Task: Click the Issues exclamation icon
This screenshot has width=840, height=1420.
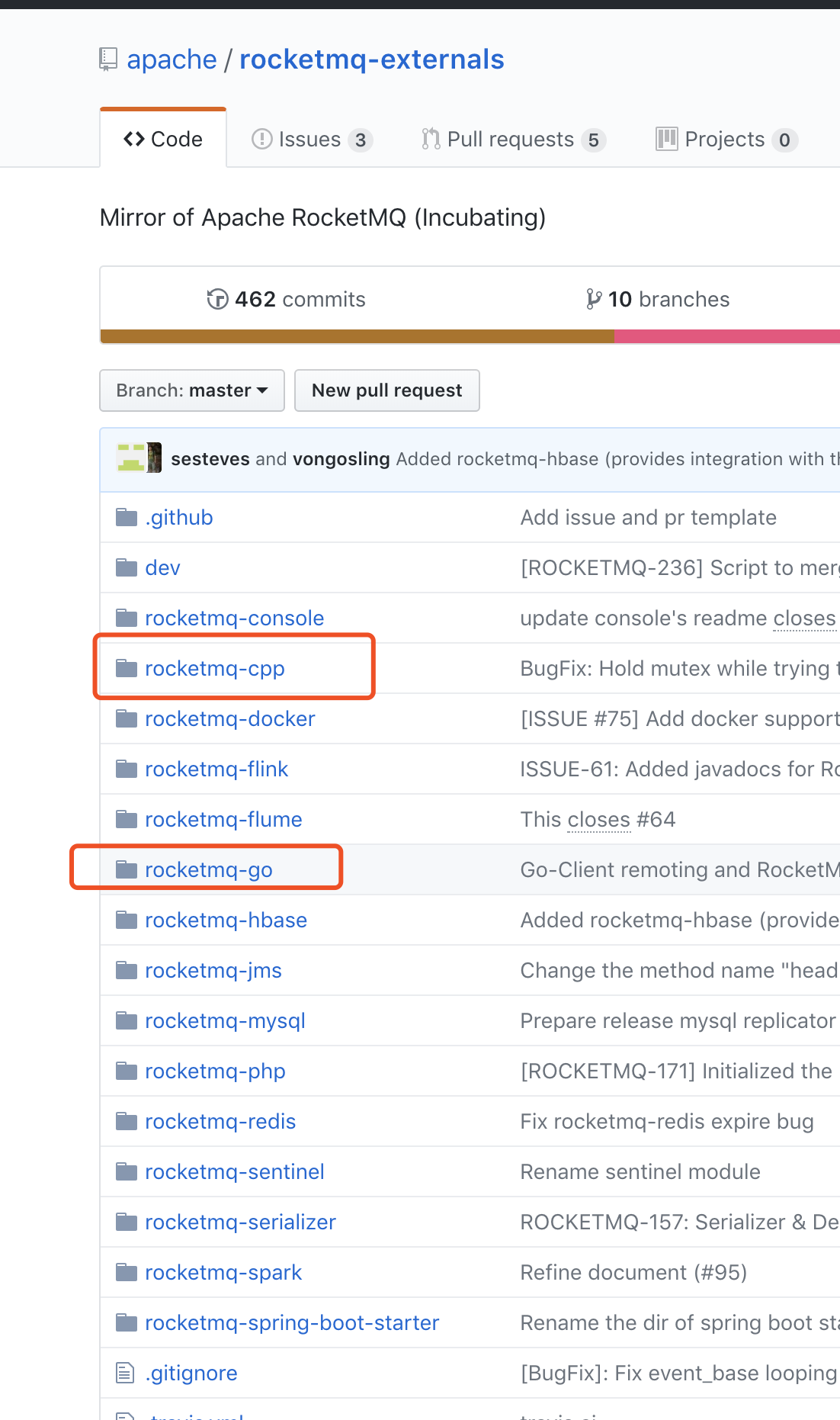Action: (x=261, y=139)
